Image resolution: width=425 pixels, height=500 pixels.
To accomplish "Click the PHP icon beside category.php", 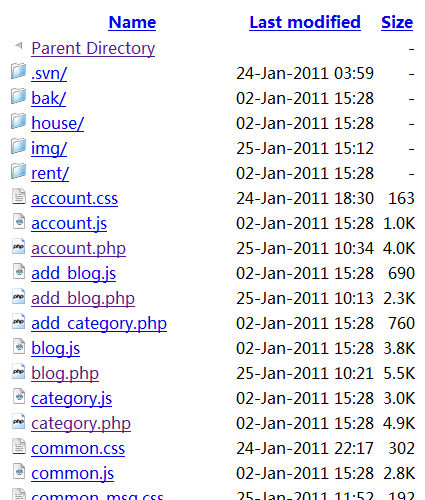I will pyautogui.click(x=19, y=421).
